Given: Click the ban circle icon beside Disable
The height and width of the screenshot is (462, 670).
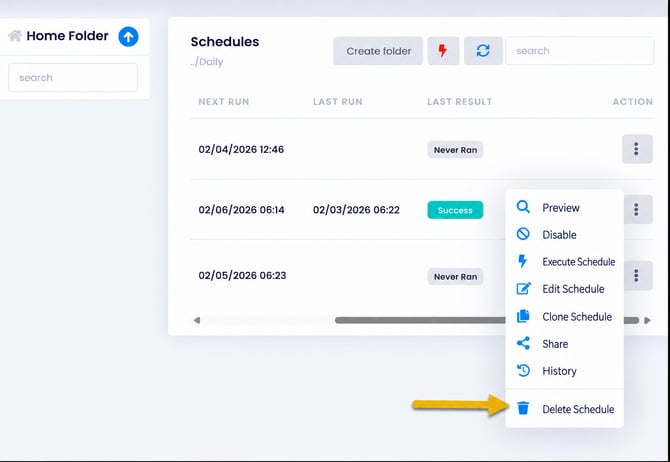Looking at the screenshot, I should pos(523,234).
